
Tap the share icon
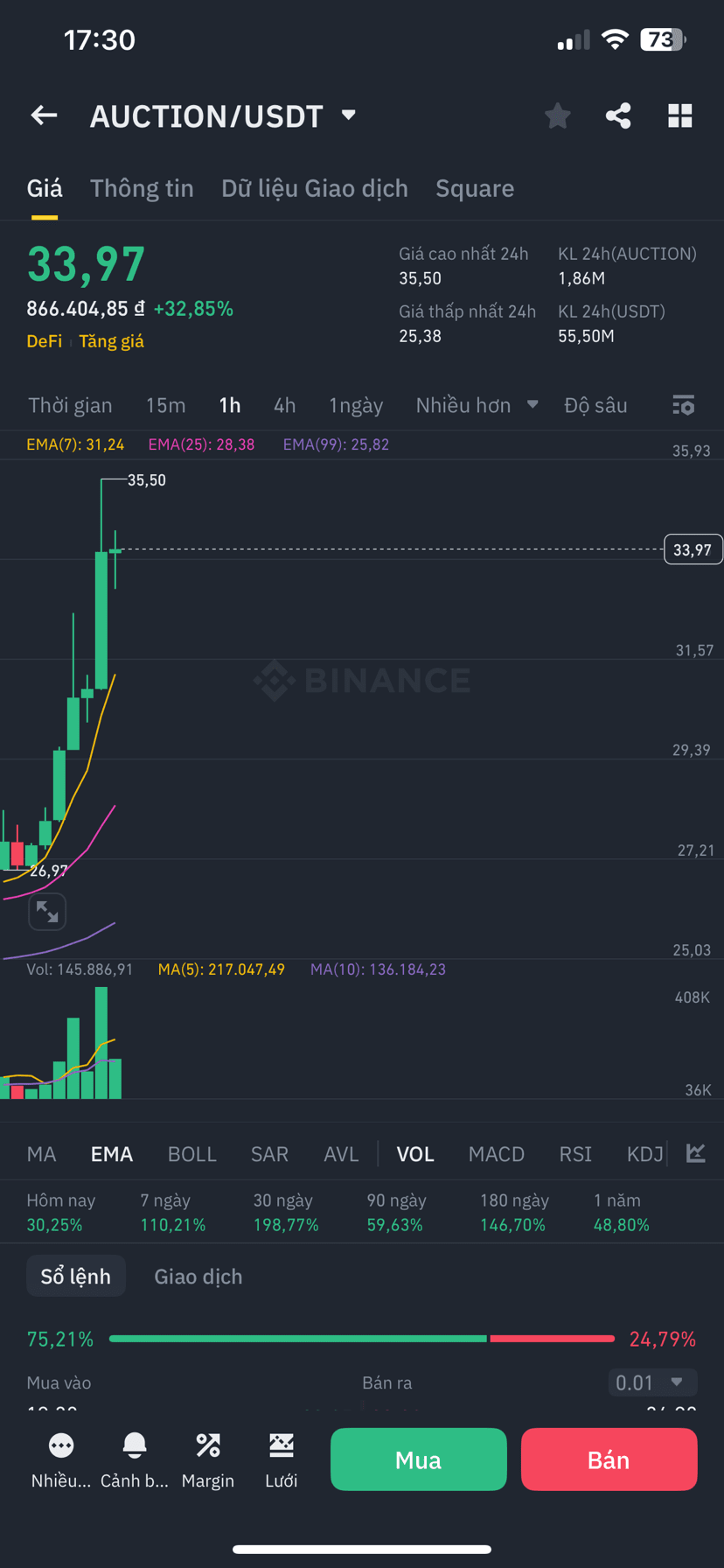click(618, 115)
